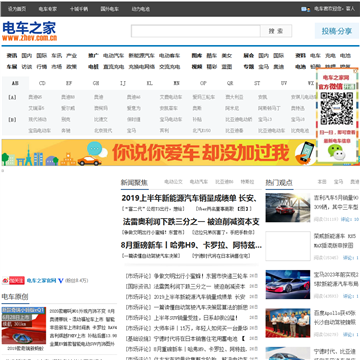Open the 酷车 gallery link
Image resolution: width=360 pixels, height=360 pixels.
(x=212, y=56)
